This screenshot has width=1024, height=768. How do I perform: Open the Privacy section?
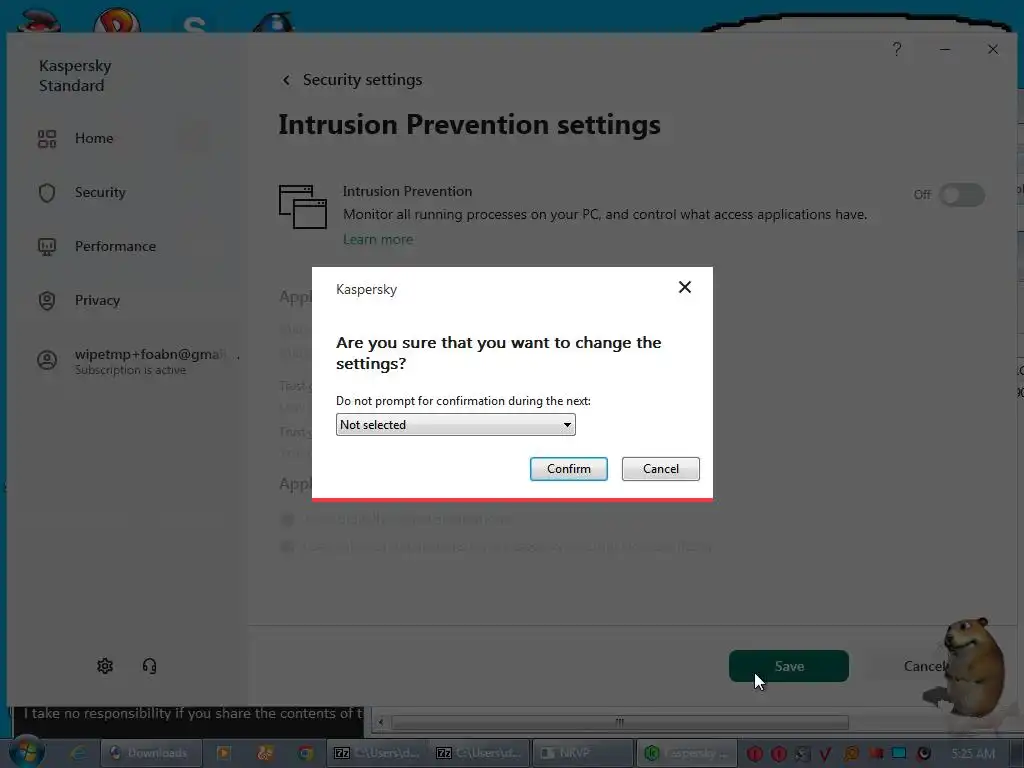pos(97,300)
